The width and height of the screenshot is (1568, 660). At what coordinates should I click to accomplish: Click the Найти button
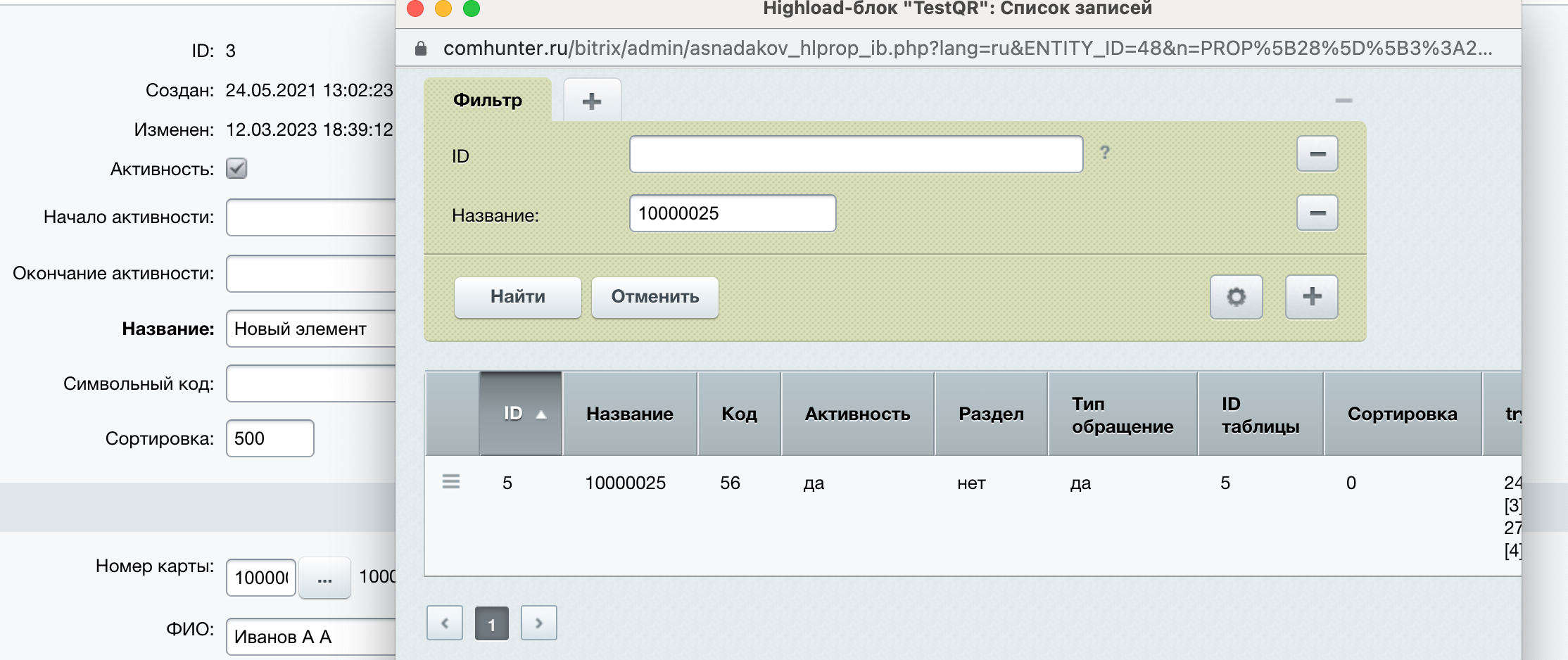(x=518, y=297)
